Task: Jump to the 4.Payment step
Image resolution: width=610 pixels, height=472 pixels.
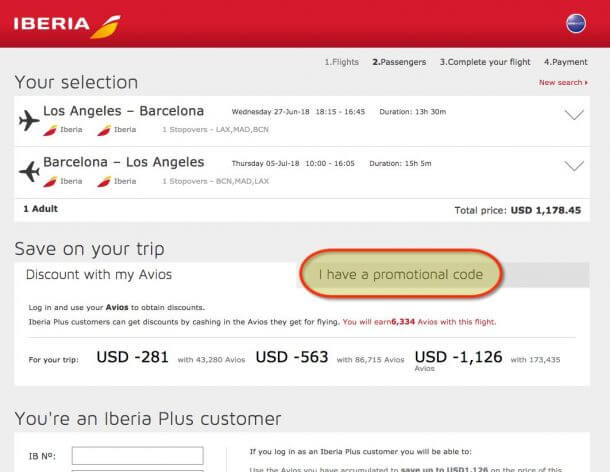Action: pyautogui.click(x=566, y=62)
